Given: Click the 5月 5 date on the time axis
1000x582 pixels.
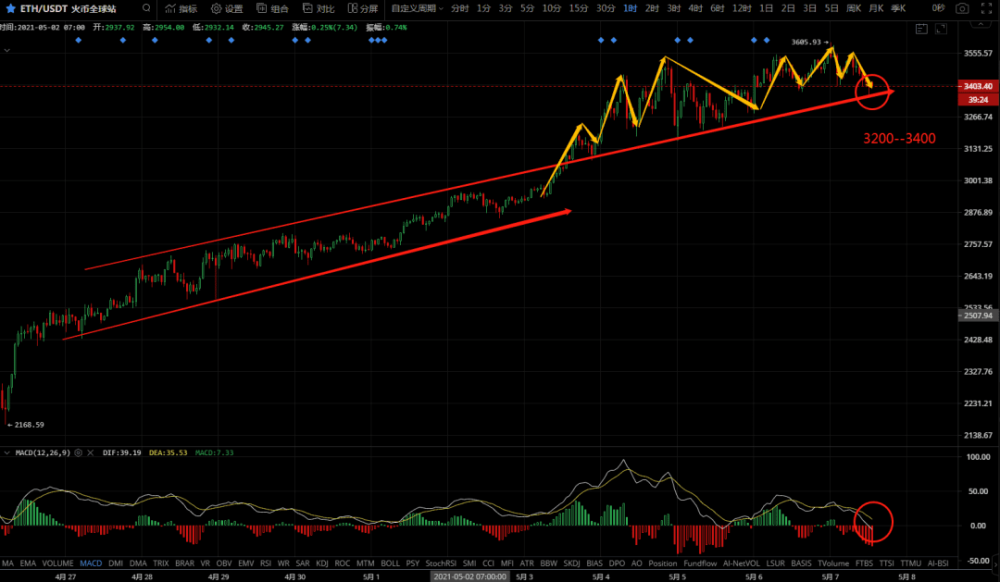Looking at the screenshot, I should [x=677, y=576].
